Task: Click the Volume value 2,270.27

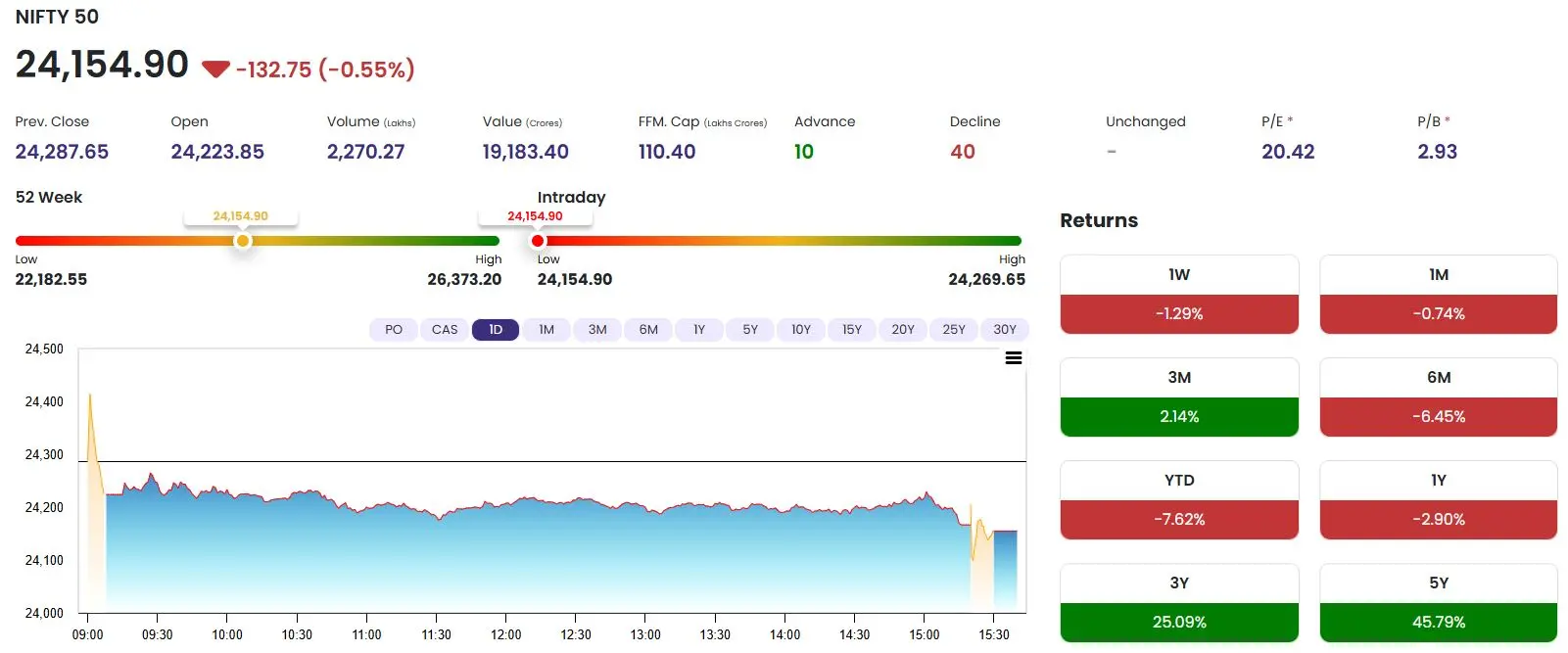Action: pos(365,152)
